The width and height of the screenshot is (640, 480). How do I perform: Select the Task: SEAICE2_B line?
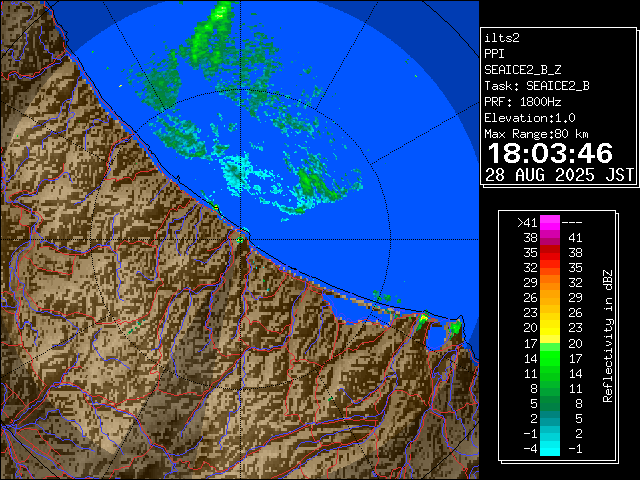[x=536, y=85]
